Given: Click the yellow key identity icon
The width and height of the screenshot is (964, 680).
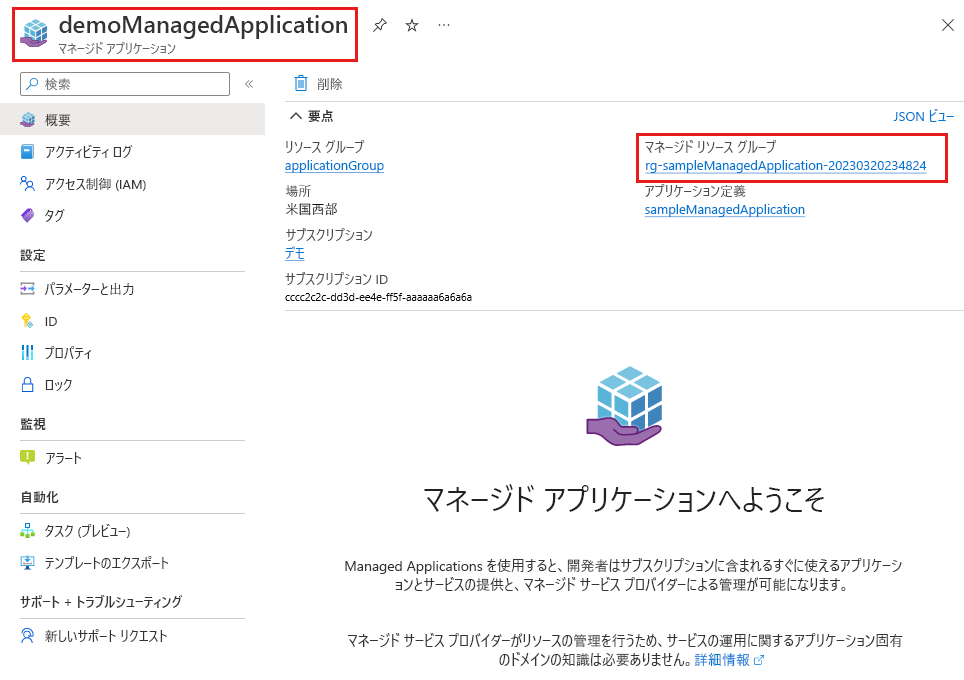Looking at the screenshot, I should 27,320.
